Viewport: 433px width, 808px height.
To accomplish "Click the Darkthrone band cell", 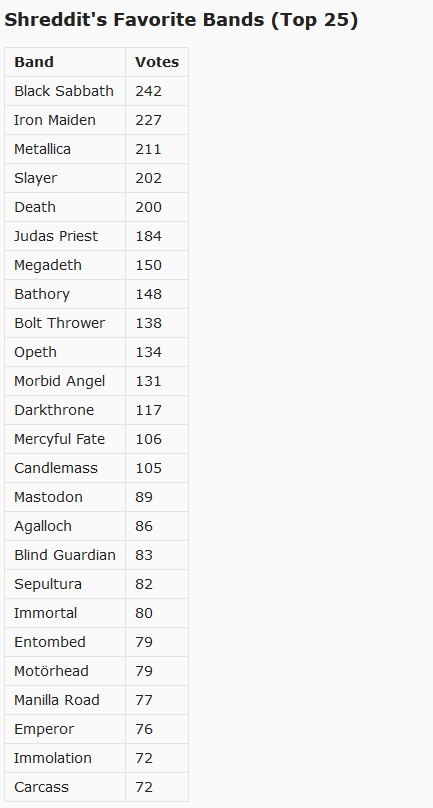I will pyautogui.click(x=65, y=410).
